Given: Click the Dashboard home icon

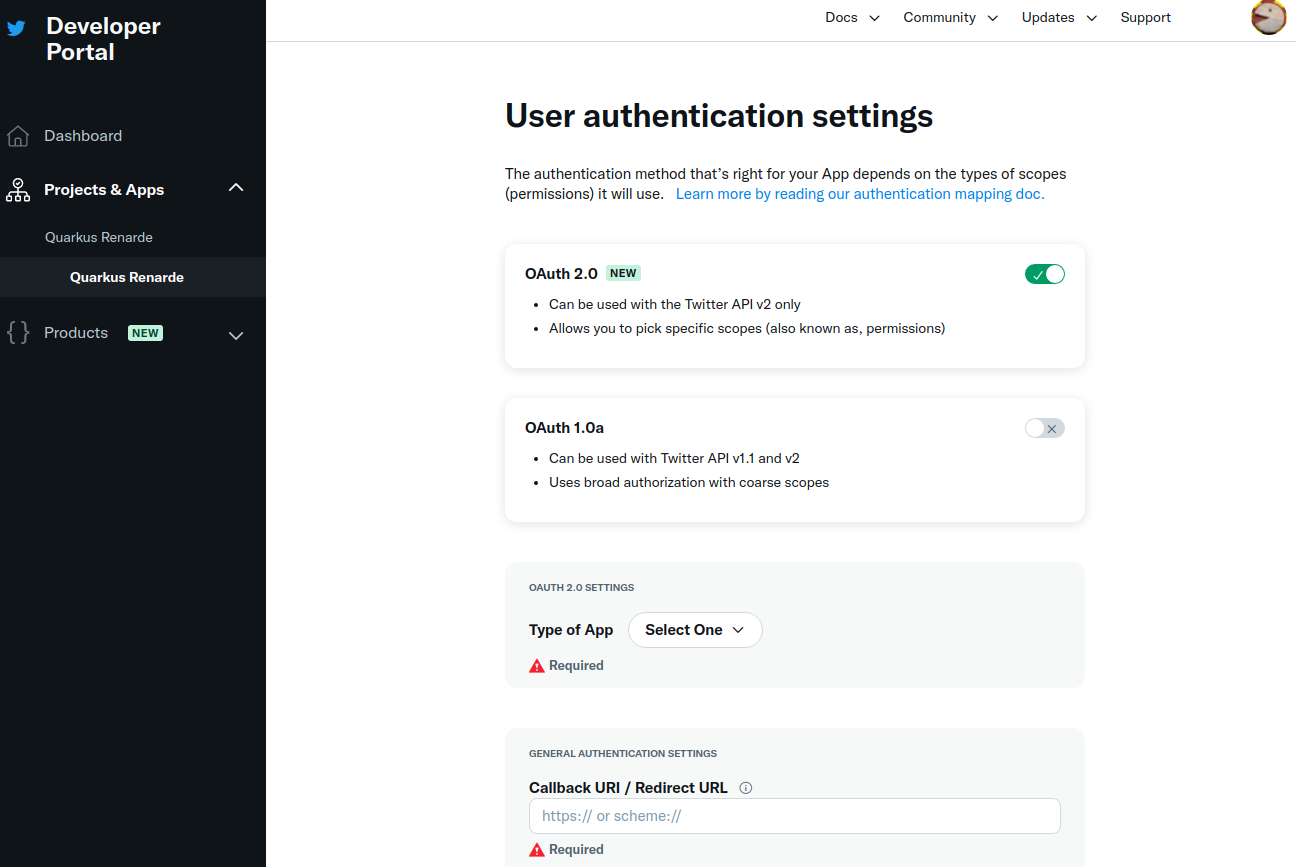Looking at the screenshot, I should [18, 136].
